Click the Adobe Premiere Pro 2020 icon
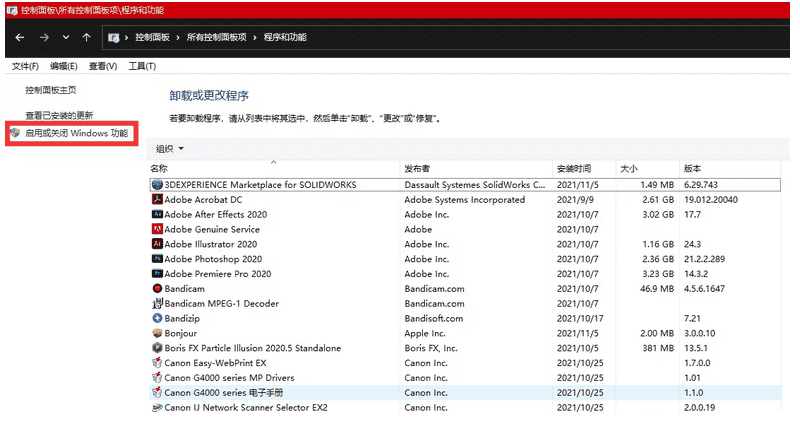This screenshot has width=800, height=435. pos(157,273)
